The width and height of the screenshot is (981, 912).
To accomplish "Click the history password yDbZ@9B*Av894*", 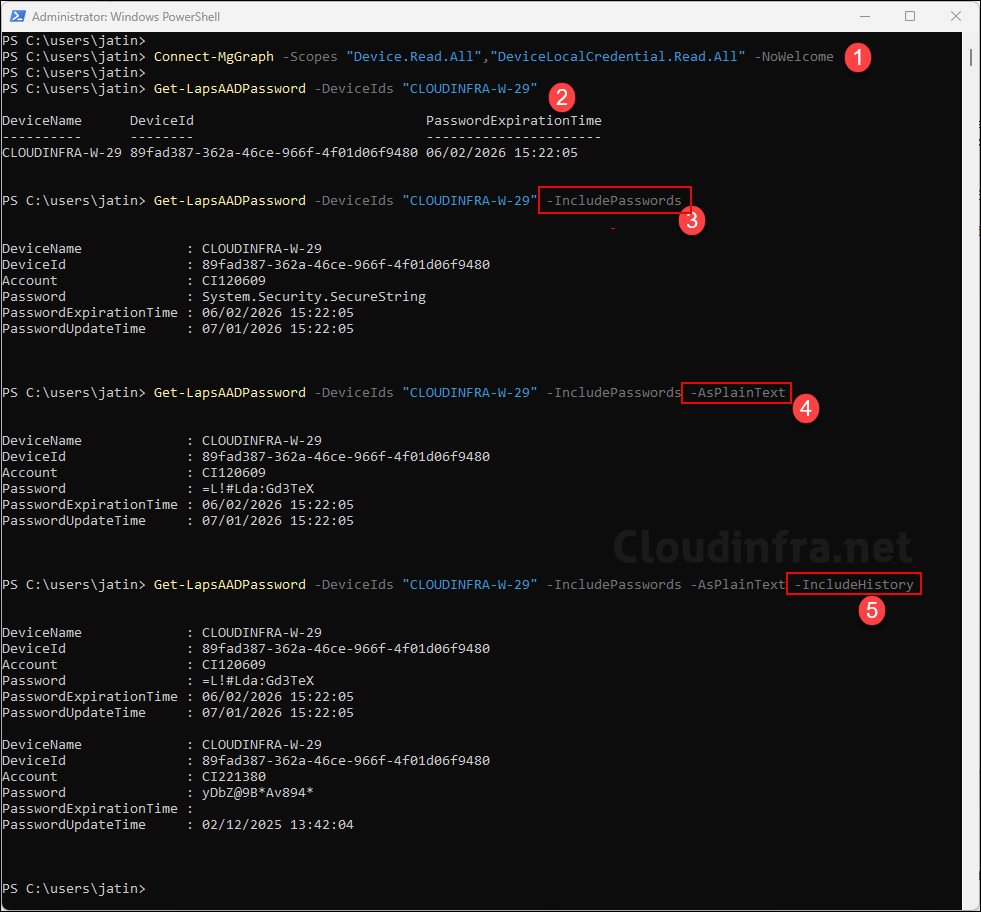I will tap(257, 793).
